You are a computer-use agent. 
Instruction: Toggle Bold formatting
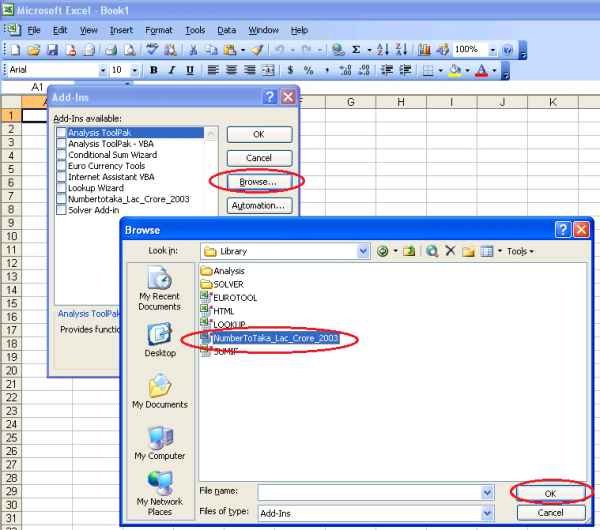pos(154,70)
